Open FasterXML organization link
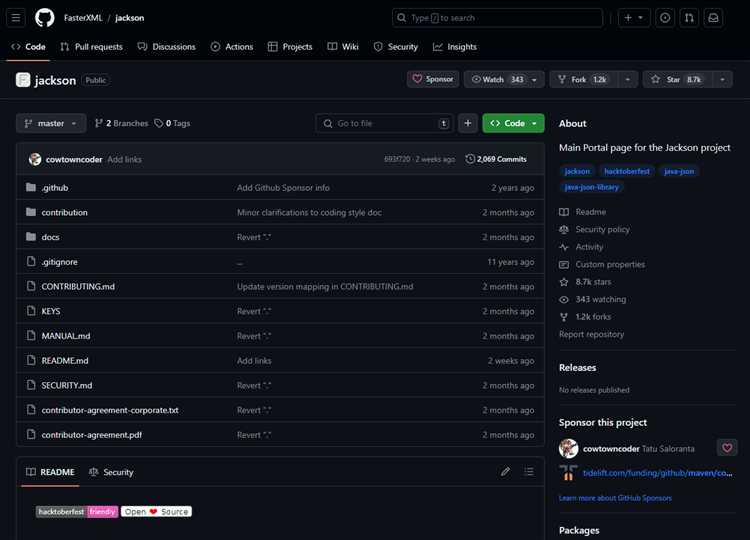 pos(83,18)
